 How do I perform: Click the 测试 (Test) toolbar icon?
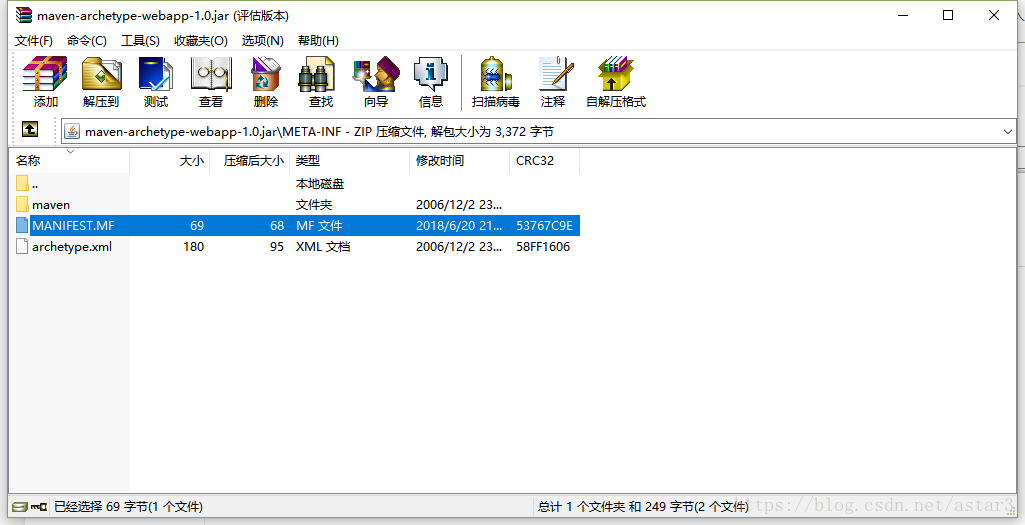click(156, 74)
